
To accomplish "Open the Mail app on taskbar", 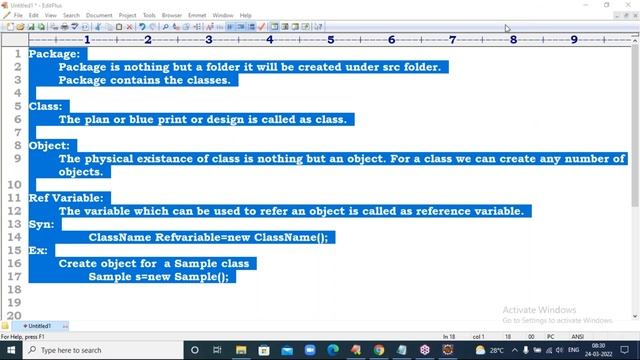I will click(x=287, y=350).
